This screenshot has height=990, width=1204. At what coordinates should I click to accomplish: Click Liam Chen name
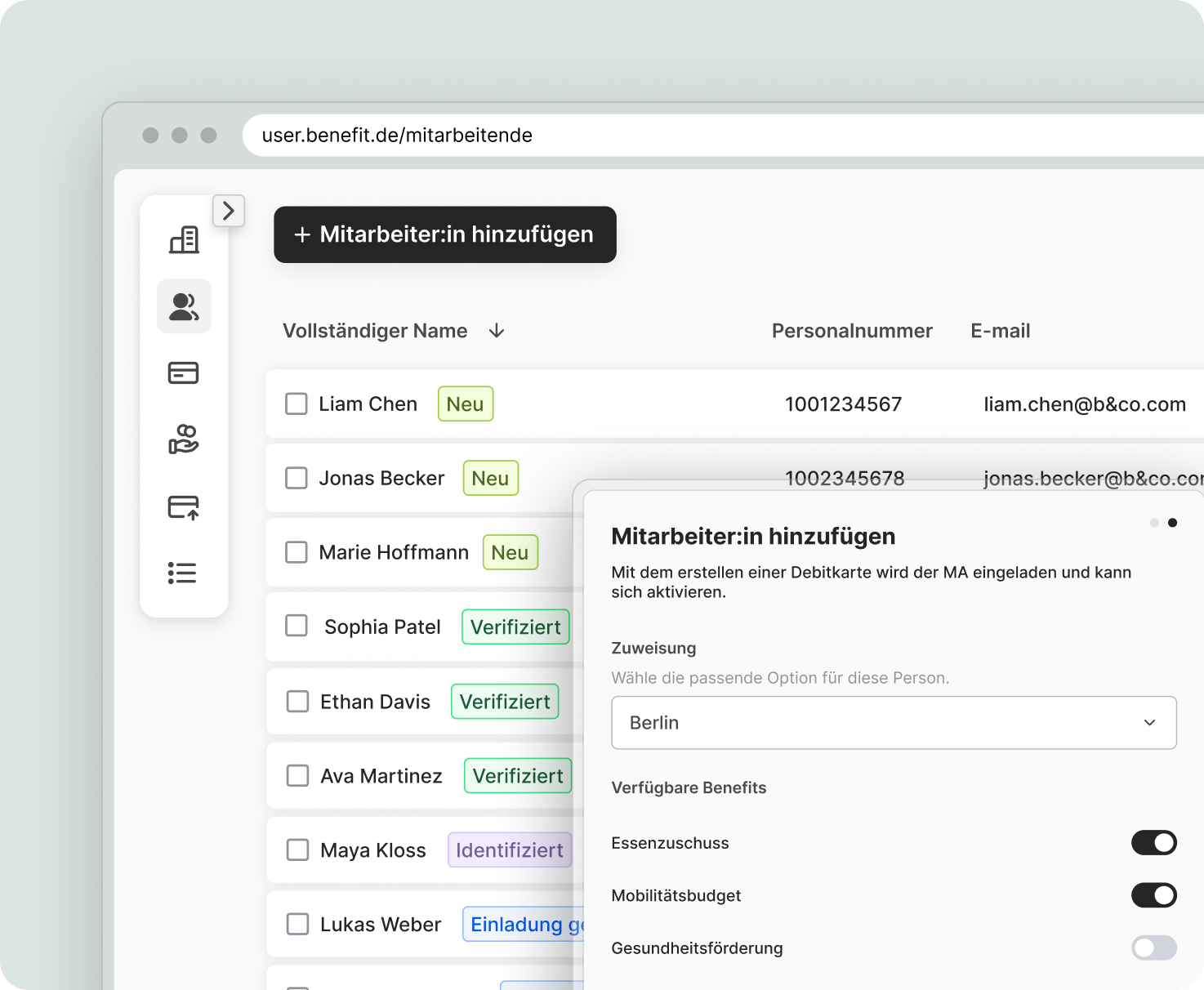368,404
